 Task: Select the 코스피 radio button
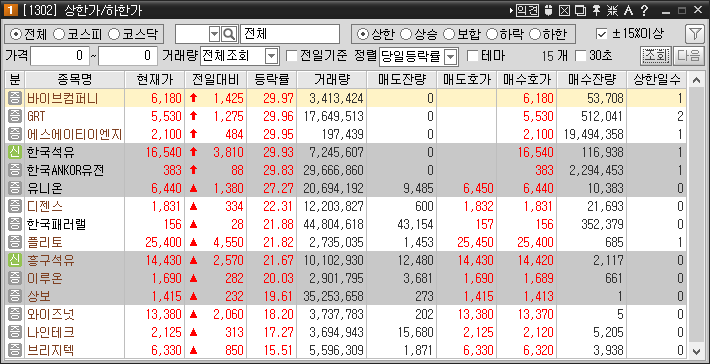coord(59,34)
